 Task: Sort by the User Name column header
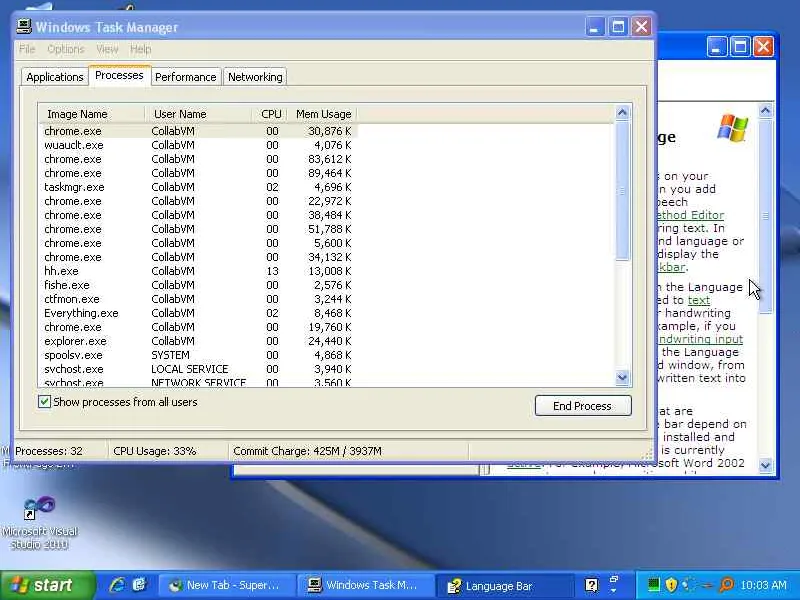click(x=198, y=114)
